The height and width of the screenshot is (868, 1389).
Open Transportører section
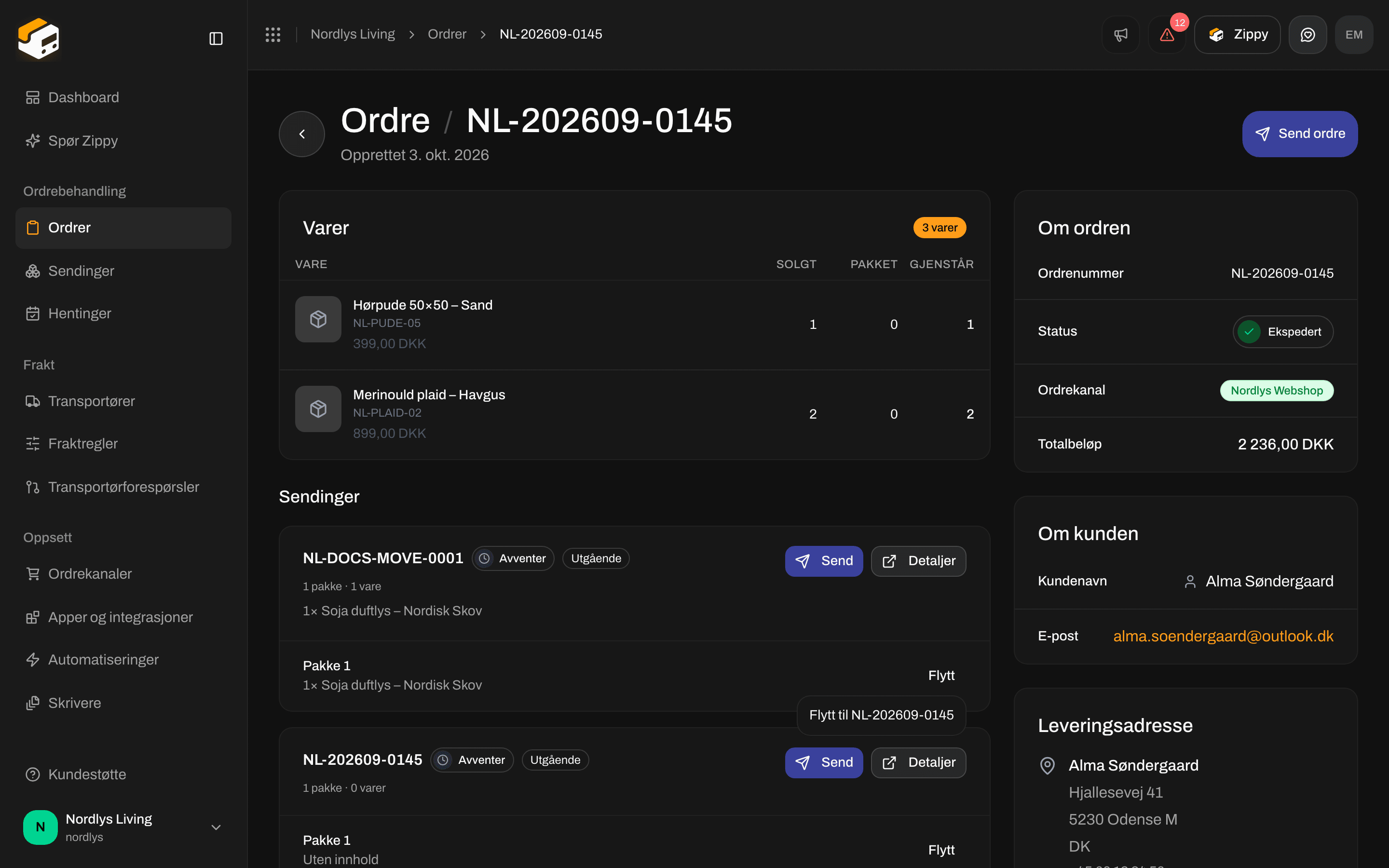click(x=123, y=401)
